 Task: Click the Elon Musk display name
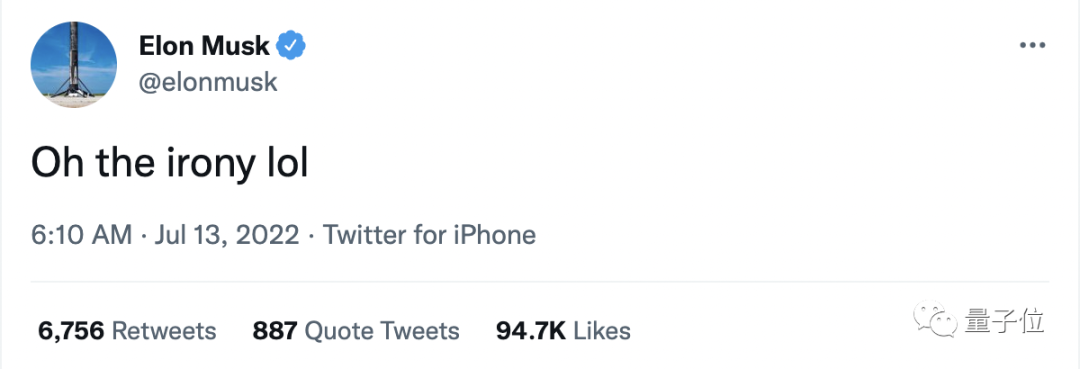coord(204,46)
